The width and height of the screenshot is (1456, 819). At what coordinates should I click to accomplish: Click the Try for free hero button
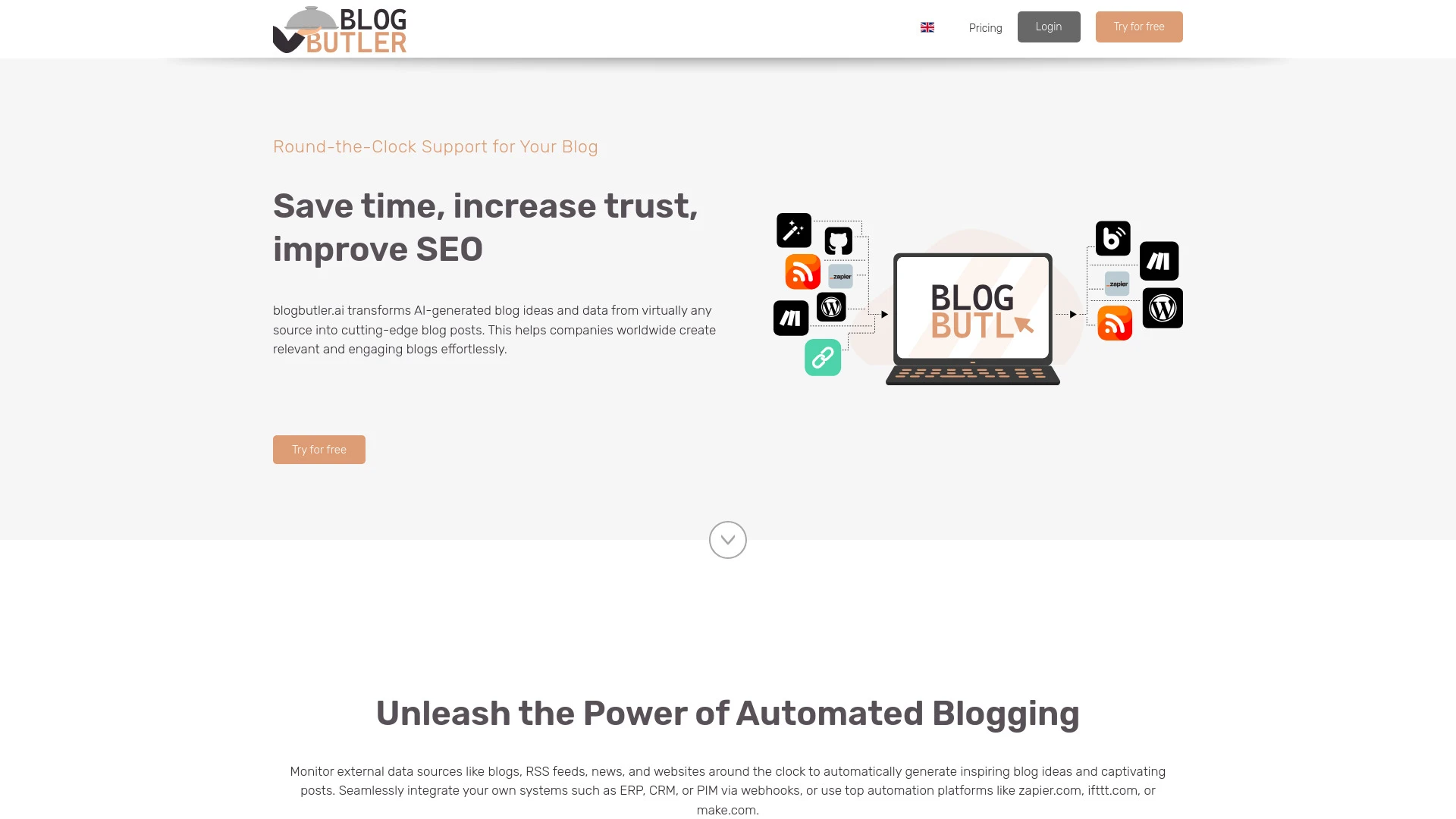pyautogui.click(x=319, y=449)
